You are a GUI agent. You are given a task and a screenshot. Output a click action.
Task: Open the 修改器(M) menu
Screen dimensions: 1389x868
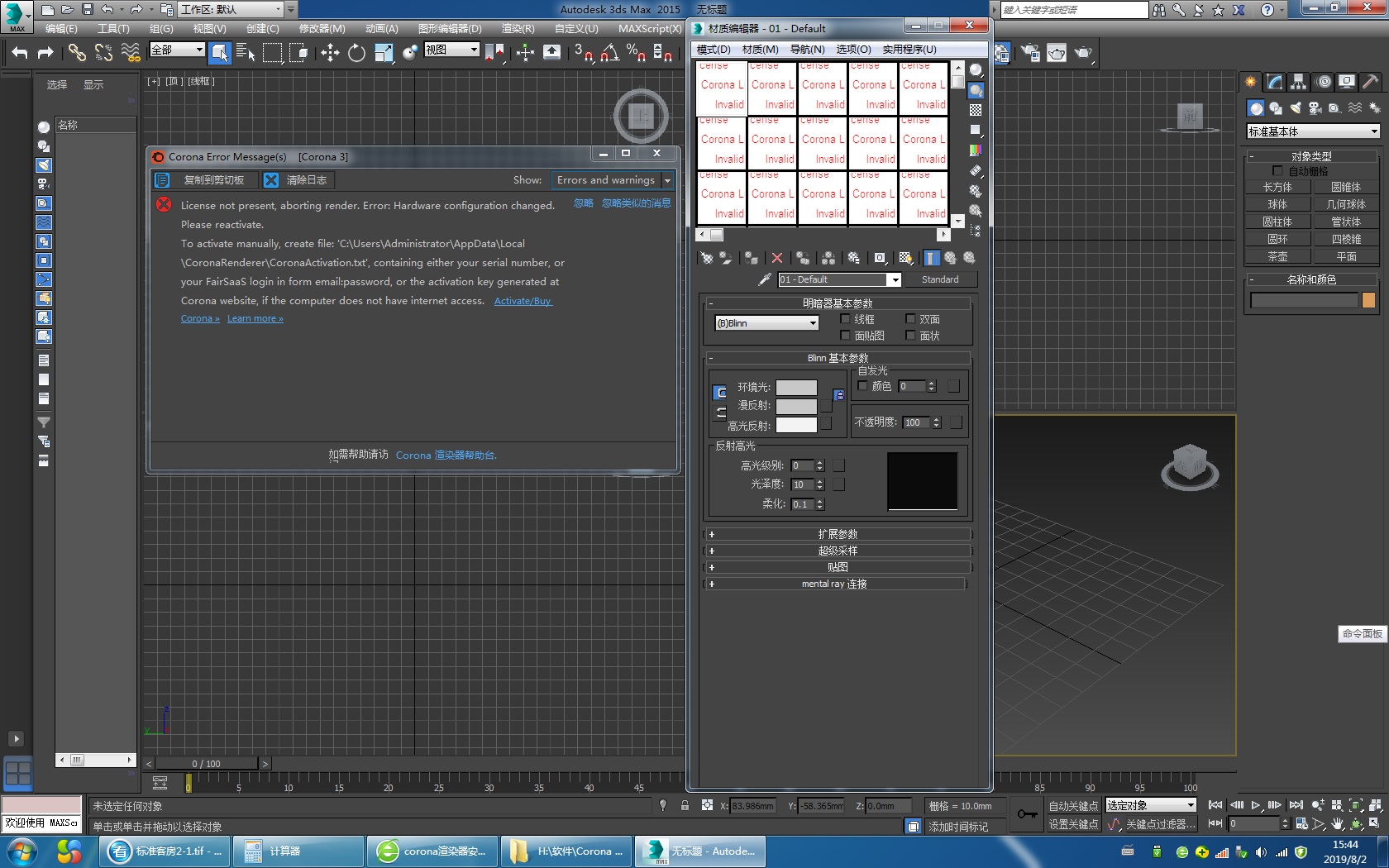(322, 28)
